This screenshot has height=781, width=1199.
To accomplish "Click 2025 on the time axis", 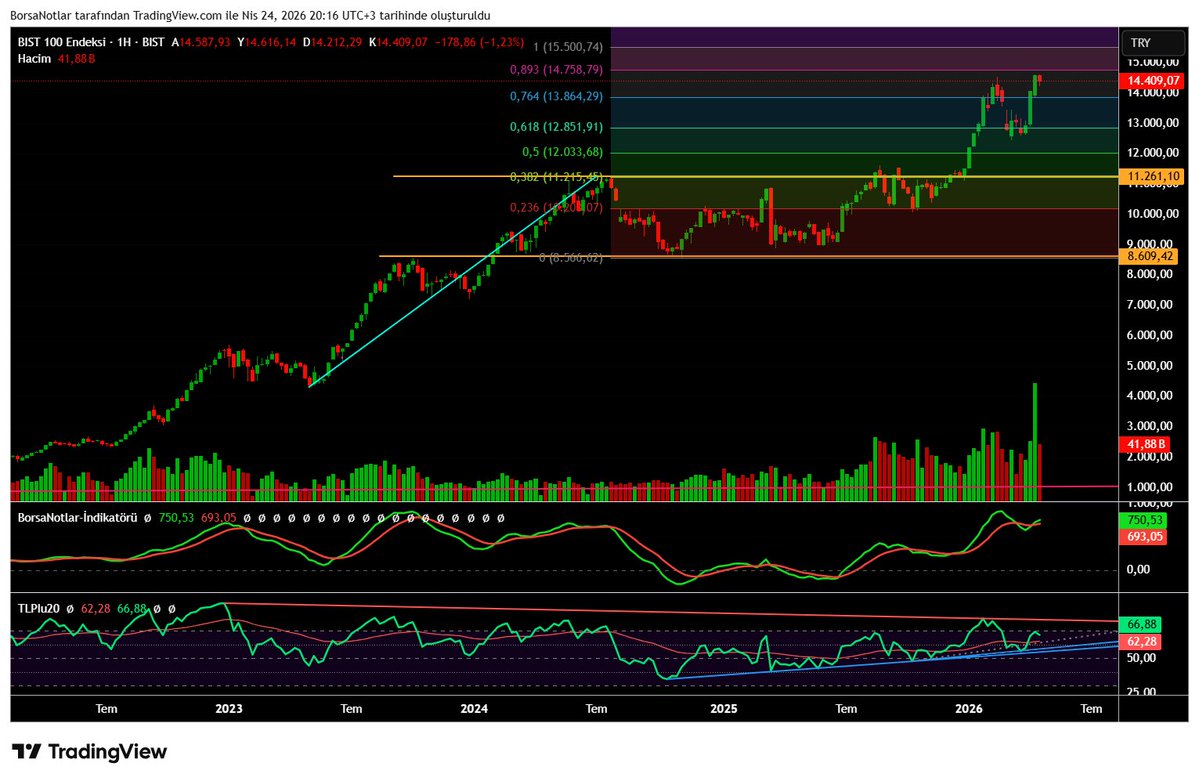I will 724,709.
